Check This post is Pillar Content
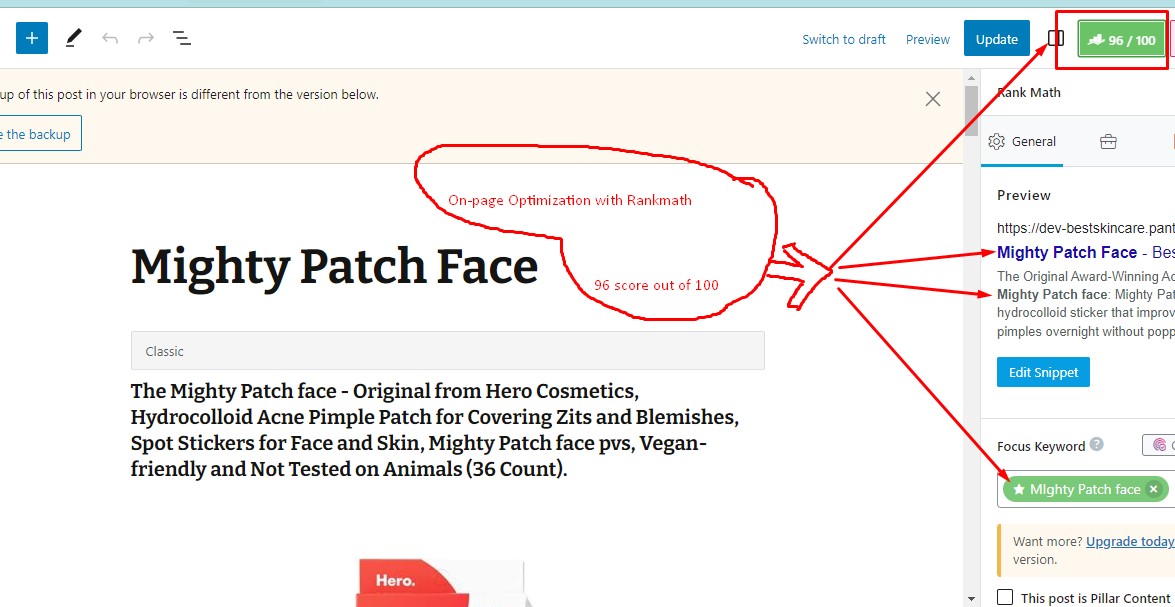 pyautogui.click(x=1006, y=597)
